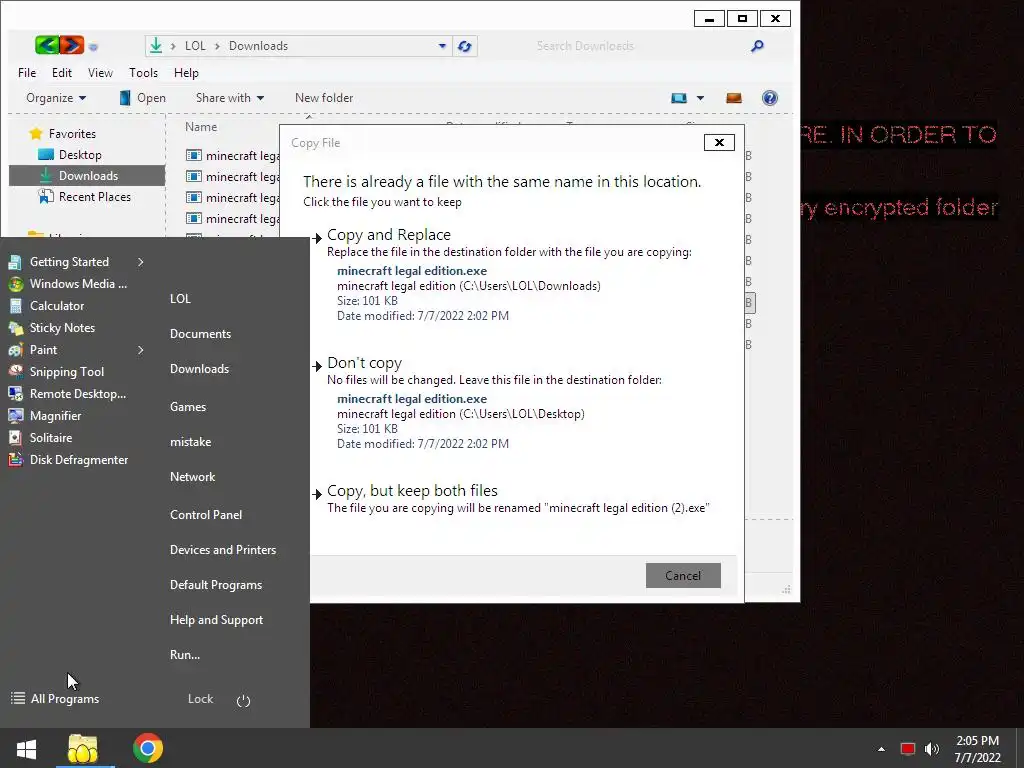Open the Organize dropdown
The height and width of the screenshot is (768, 1024).
[x=56, y=98]
